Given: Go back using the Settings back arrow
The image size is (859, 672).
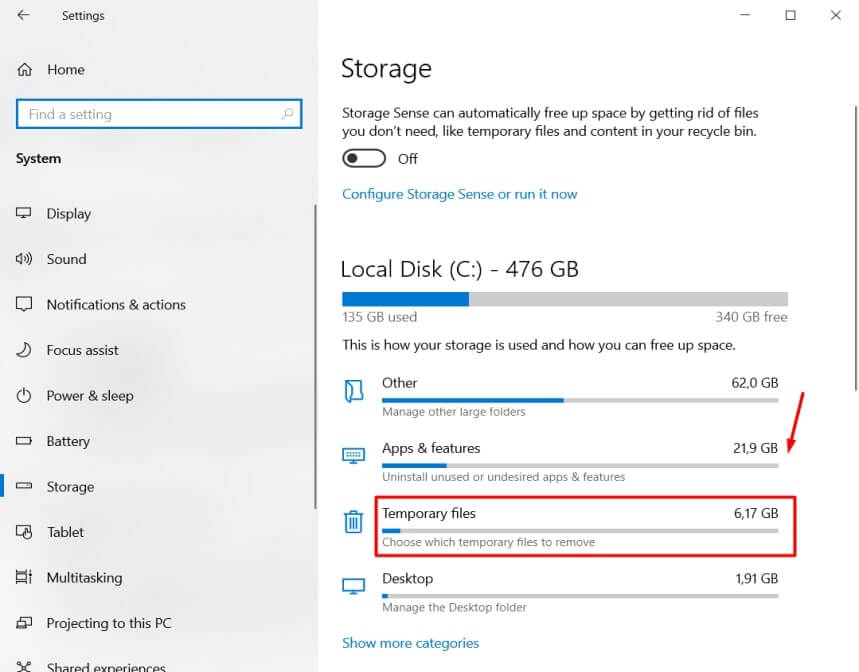Looking at the screenshot, I should [23, 15].
